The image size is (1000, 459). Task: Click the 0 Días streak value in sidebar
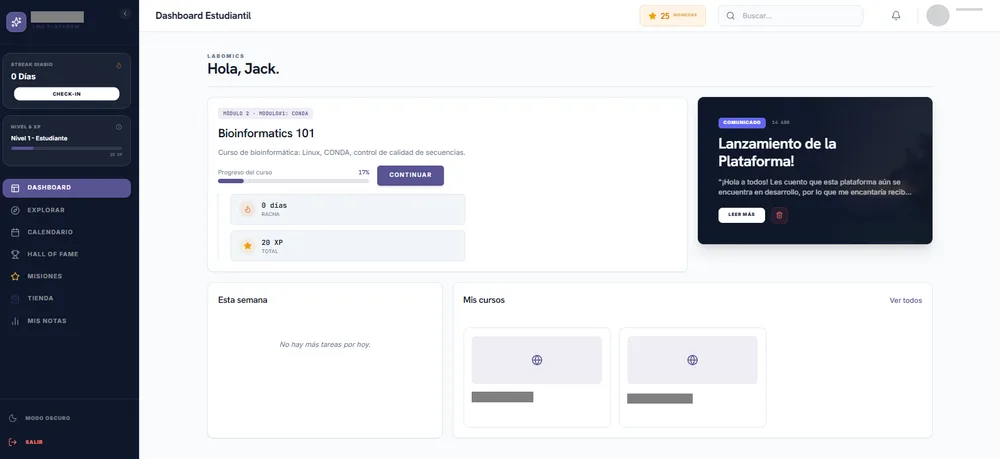(24, 76)
